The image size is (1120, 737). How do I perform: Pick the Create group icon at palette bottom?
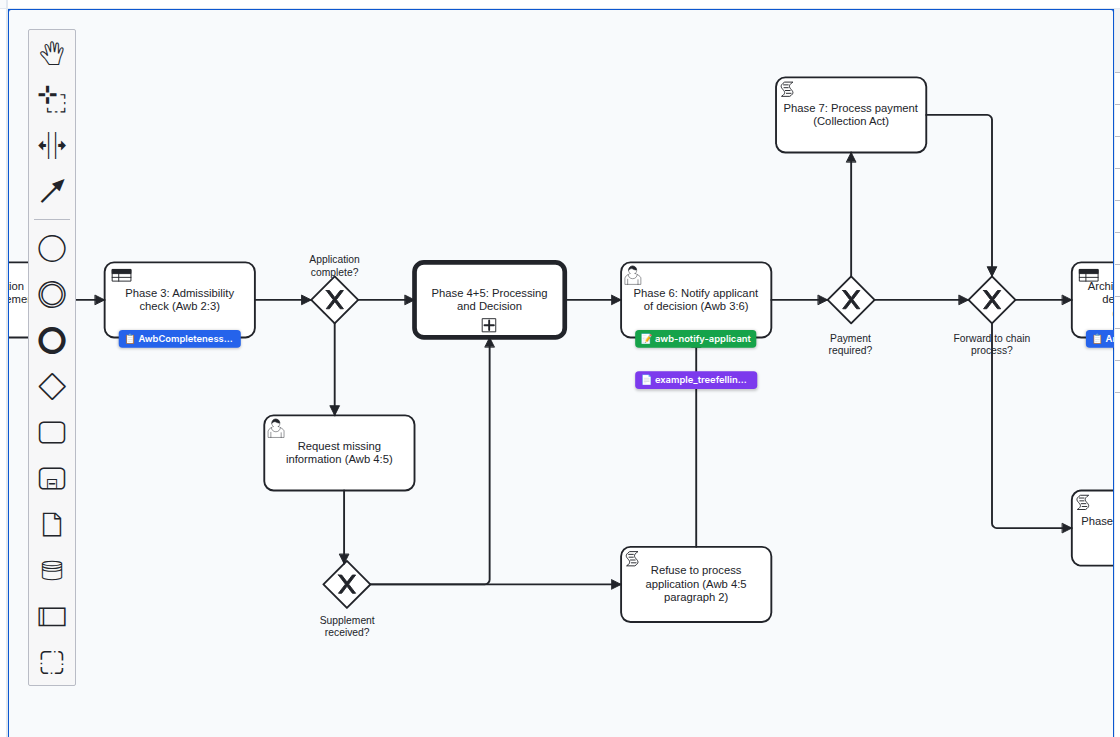click(52, 662)
